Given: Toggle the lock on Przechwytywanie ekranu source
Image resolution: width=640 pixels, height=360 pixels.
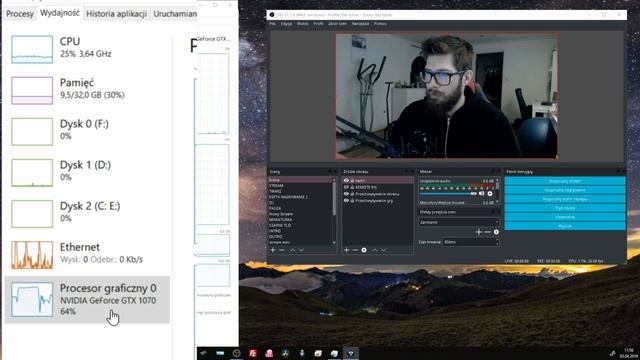Looking at the screenshot, I should (352, 194).
